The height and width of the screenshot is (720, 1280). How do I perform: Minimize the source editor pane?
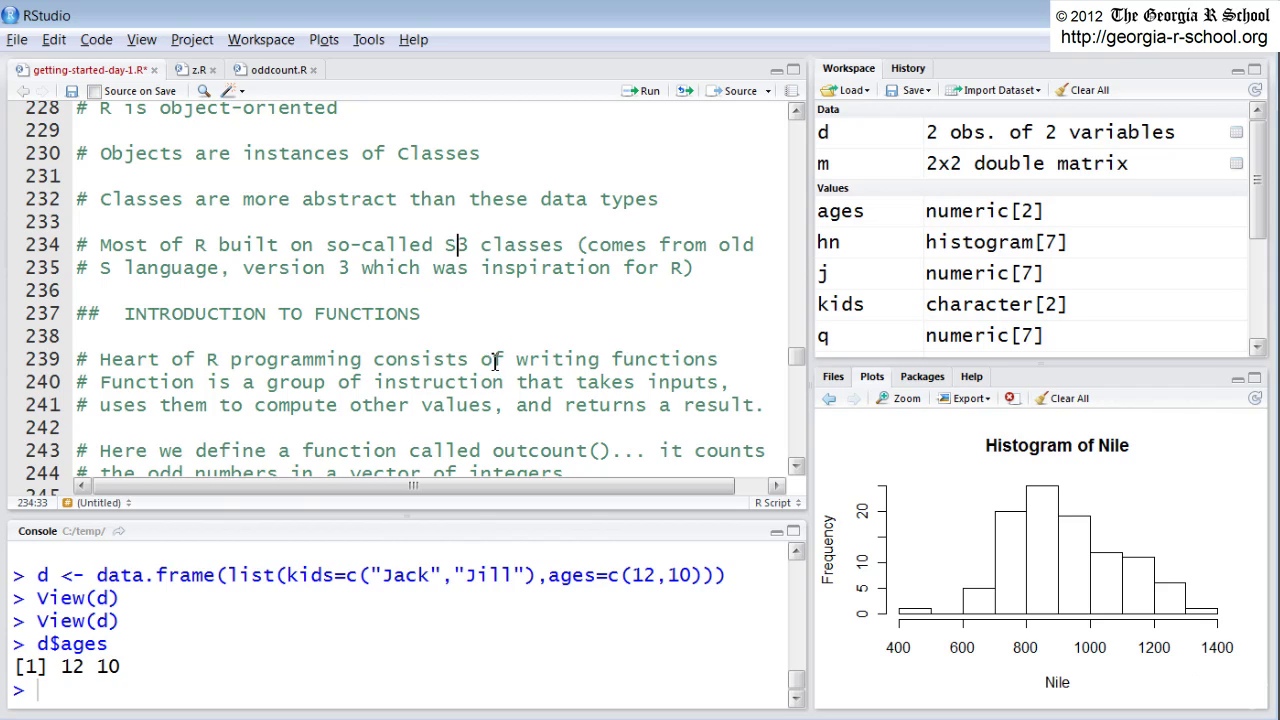pos(777,70)
